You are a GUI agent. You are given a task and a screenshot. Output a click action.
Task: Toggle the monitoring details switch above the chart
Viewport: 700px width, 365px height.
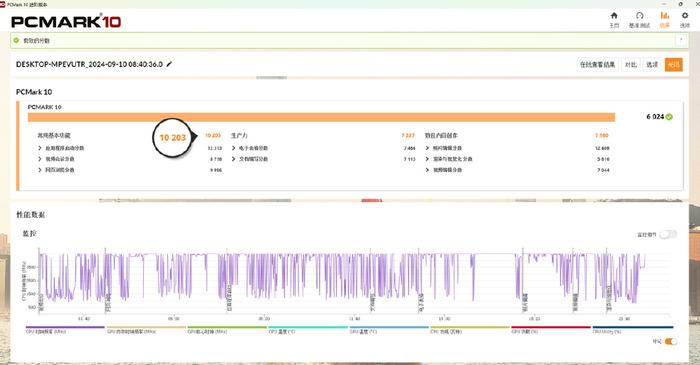pyautogui.click(x=668, y=234)
